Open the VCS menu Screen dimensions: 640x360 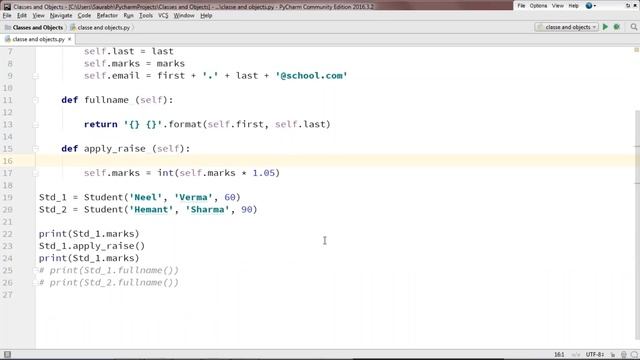(163, 16)
